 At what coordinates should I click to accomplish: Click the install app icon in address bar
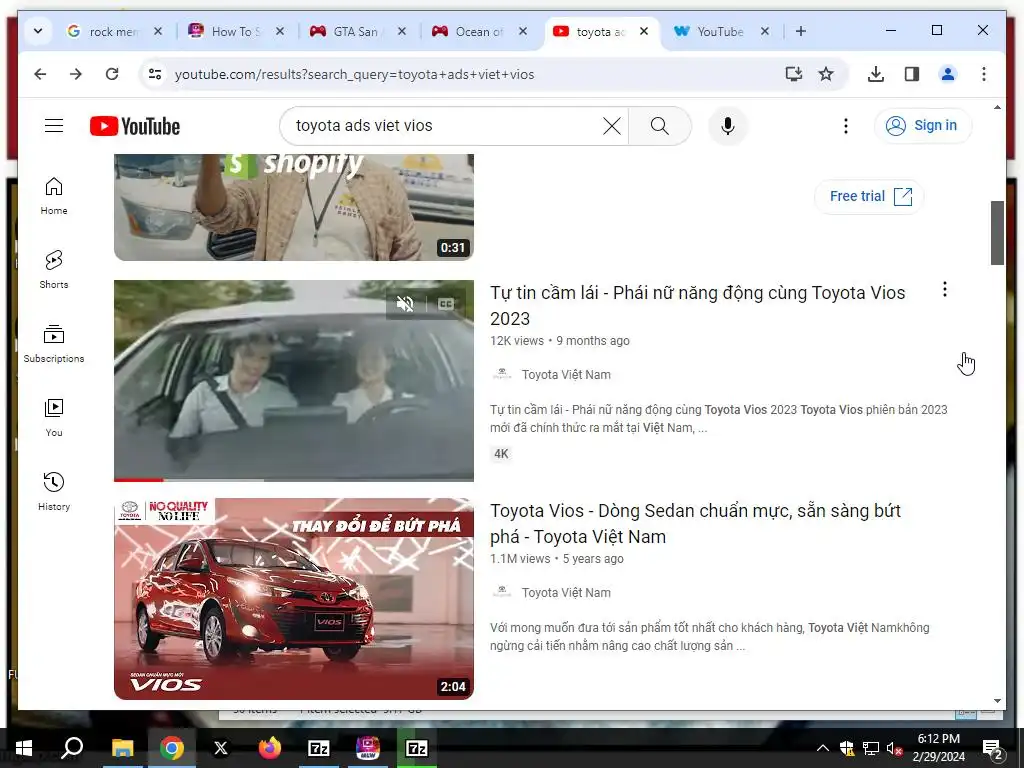[793, 74]
